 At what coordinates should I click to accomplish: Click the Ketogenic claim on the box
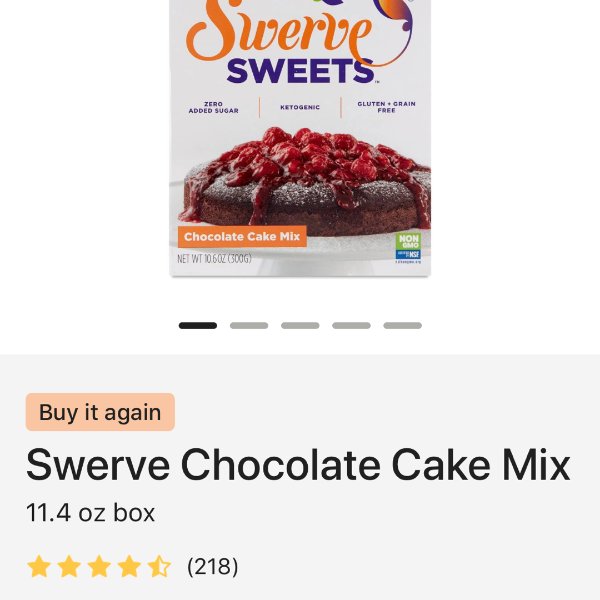pyautogui.click(x=300, y=108)
